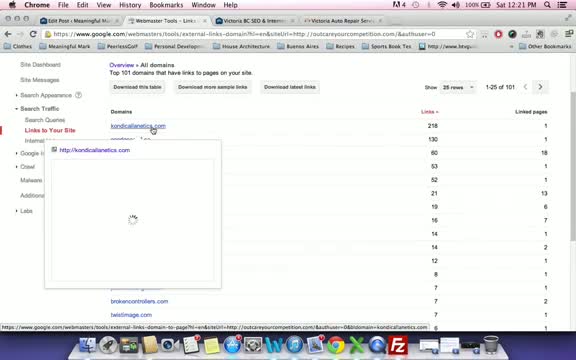The width and height of the screenshot is (576, 360).
Task: Collapse Search Traffic section
Action: [x=17, y=109]
